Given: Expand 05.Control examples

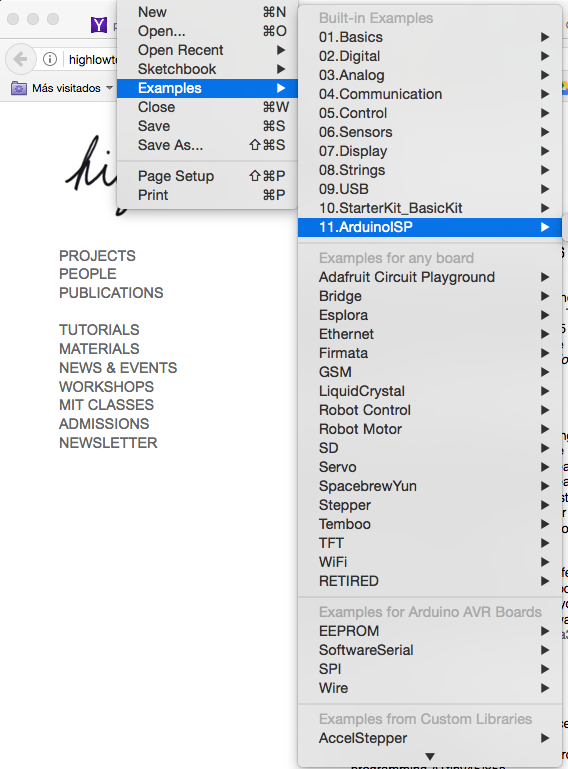Looking at the screenshot, I should [x=430, y=113].
